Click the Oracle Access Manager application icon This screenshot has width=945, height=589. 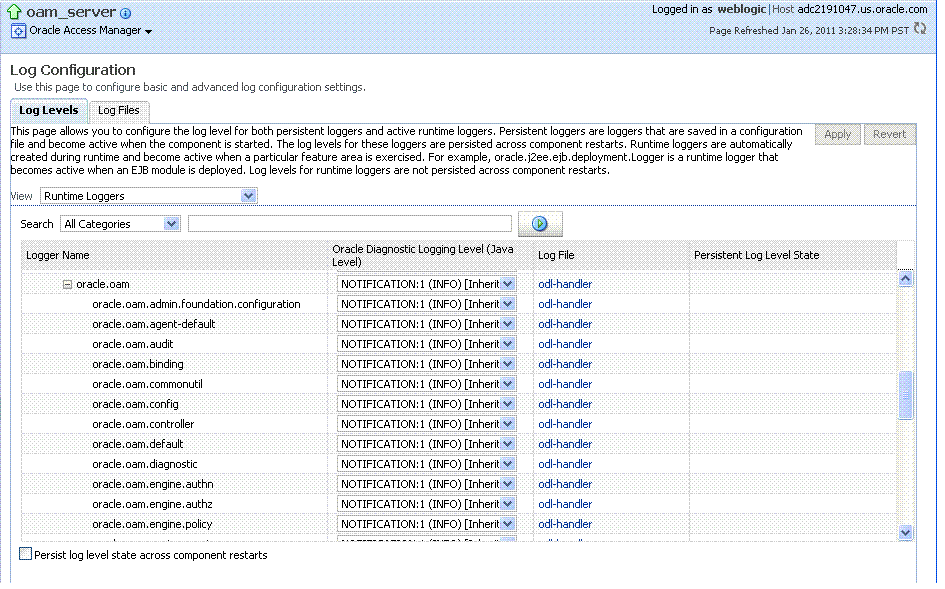point(17,31)
